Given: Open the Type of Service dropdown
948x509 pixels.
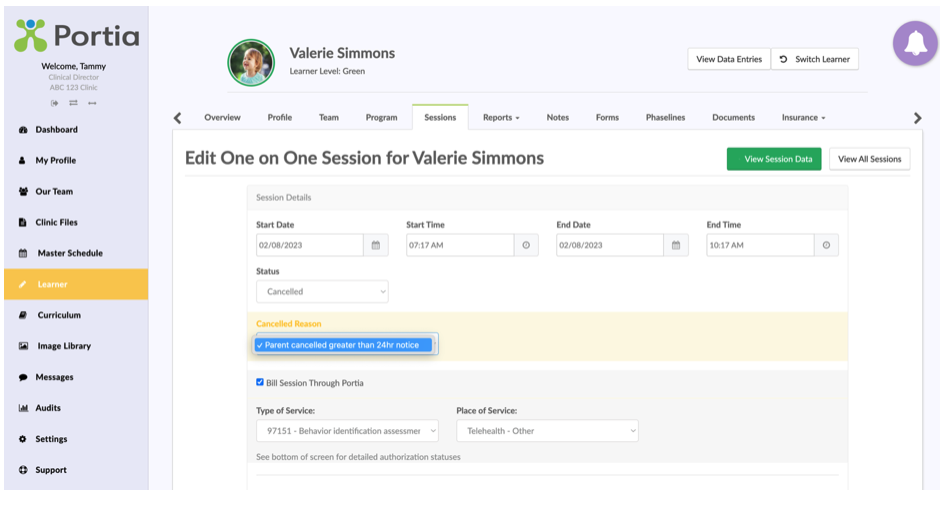Looking at the screenshot, I should (x=347, y=431).
